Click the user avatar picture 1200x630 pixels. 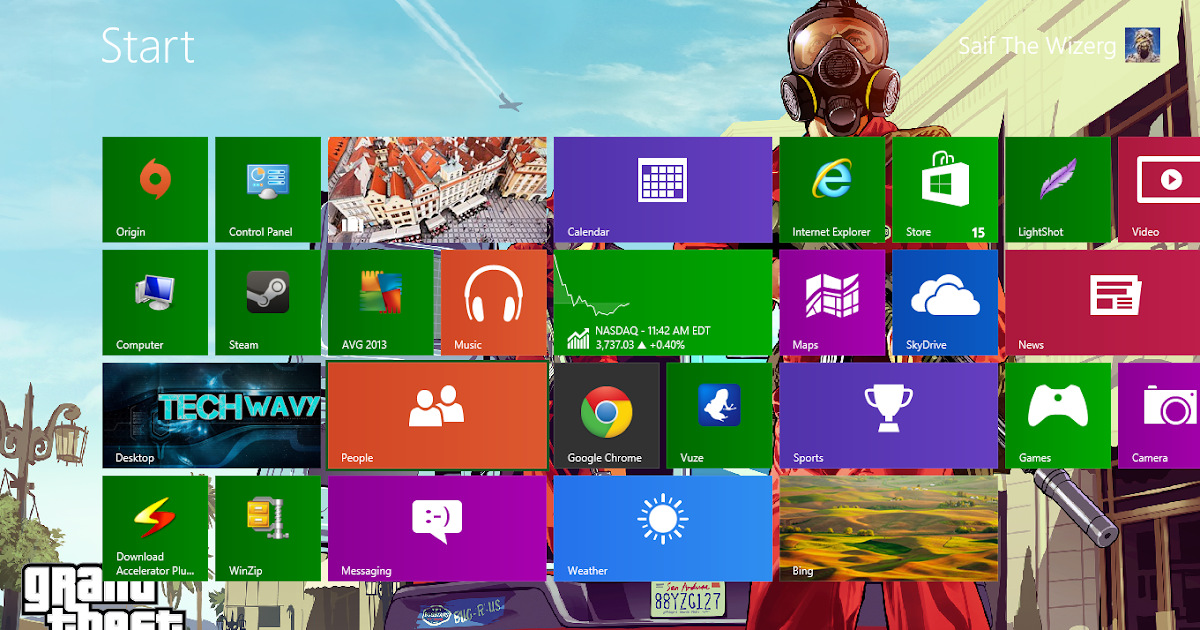point(1143,45)
